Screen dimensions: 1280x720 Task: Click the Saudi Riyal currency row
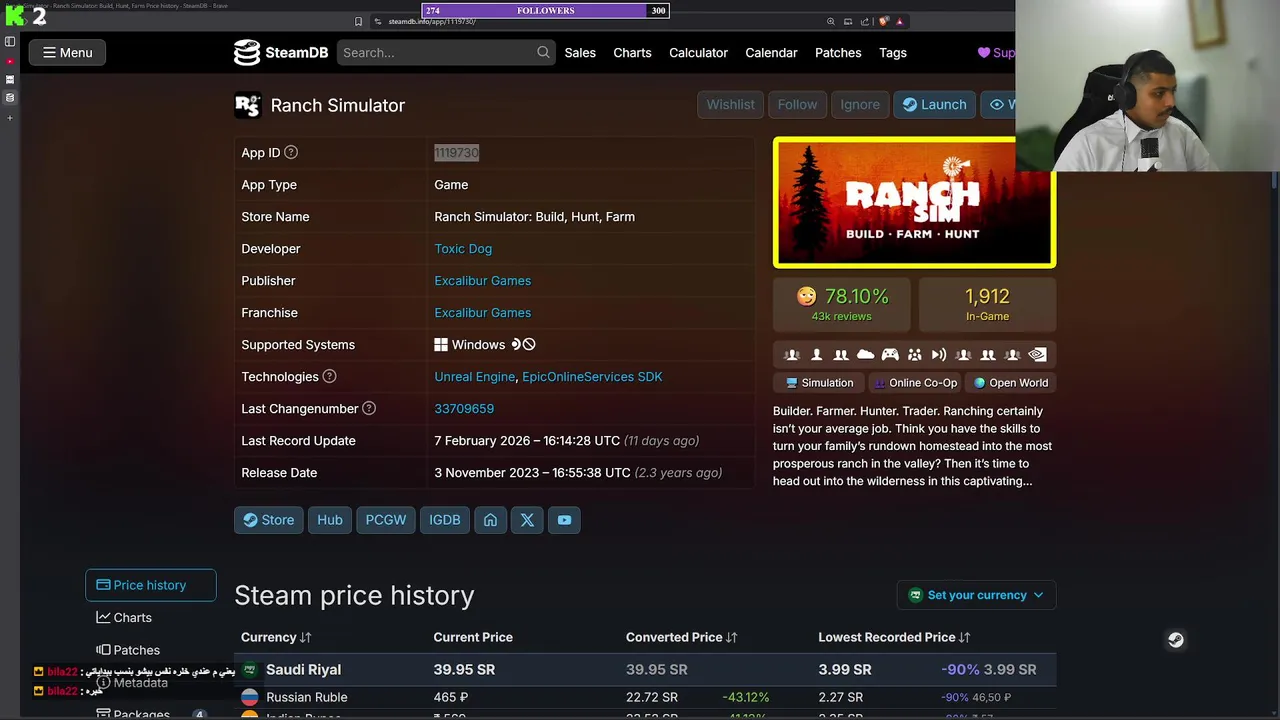(645, 669)
